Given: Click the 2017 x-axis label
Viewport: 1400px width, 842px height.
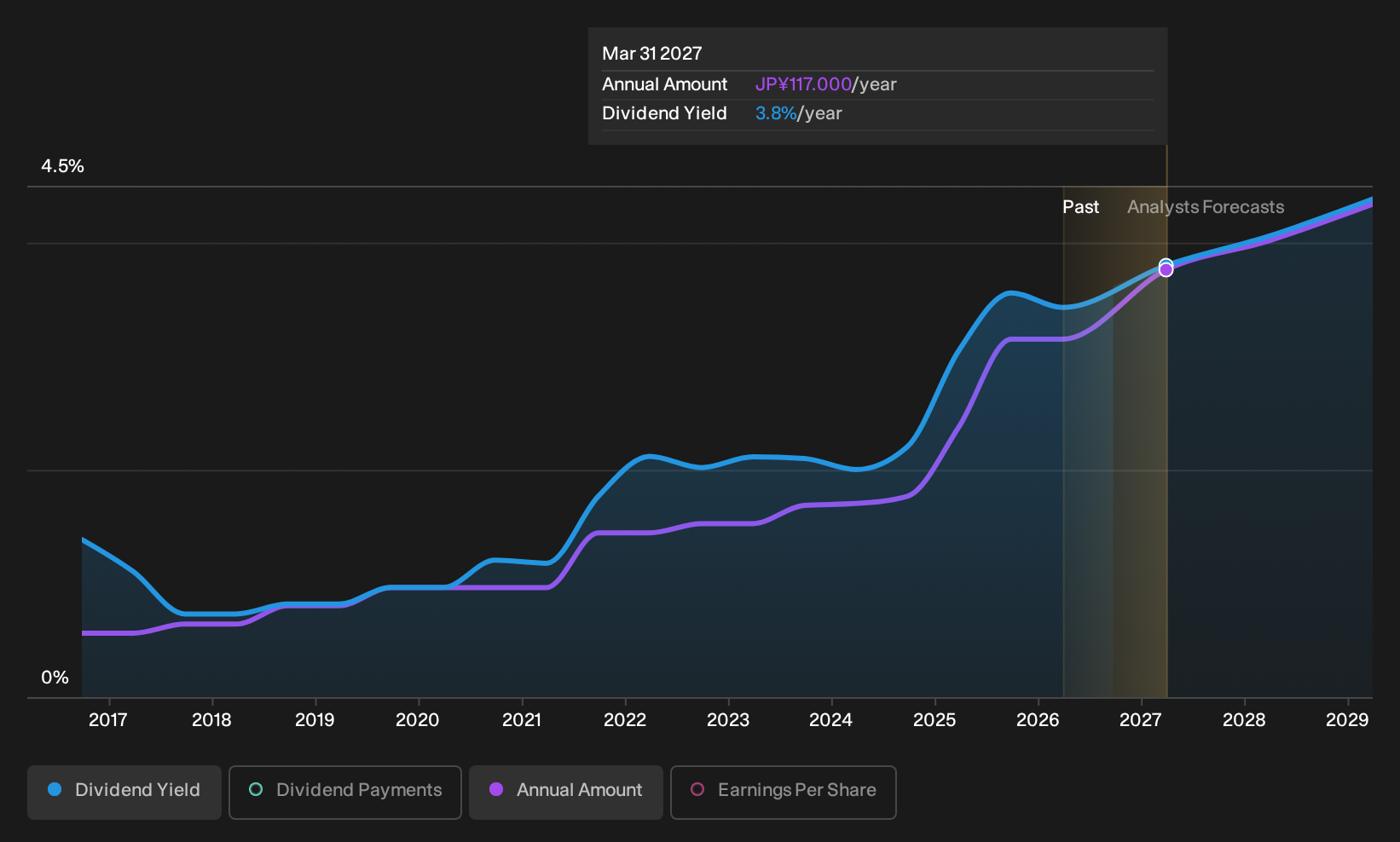Looking at the screenshot, I should [108, 720].
